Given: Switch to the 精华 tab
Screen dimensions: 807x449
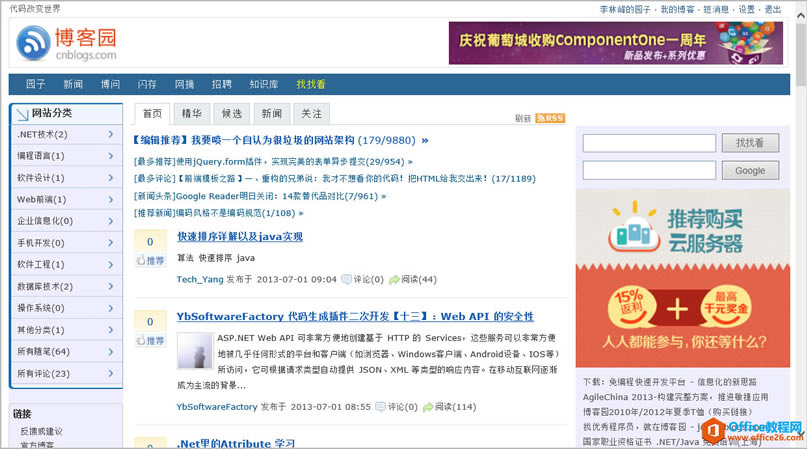Looking at the screenshot, I should [x=191, y=114].
